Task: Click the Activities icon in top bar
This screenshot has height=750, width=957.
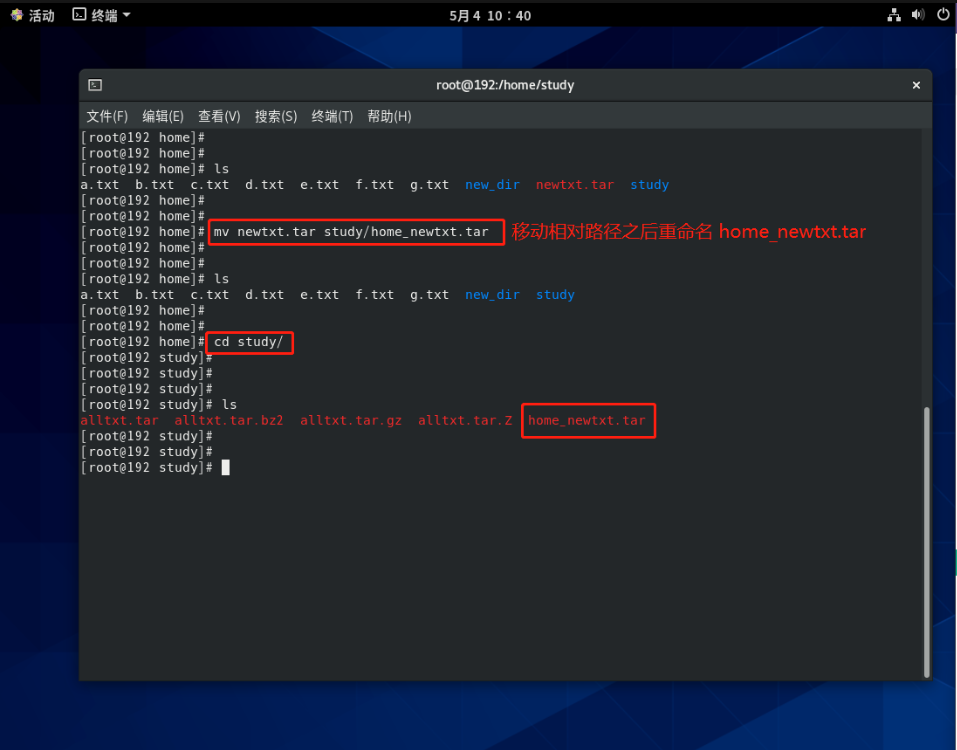Action: (x=16, y=15)
